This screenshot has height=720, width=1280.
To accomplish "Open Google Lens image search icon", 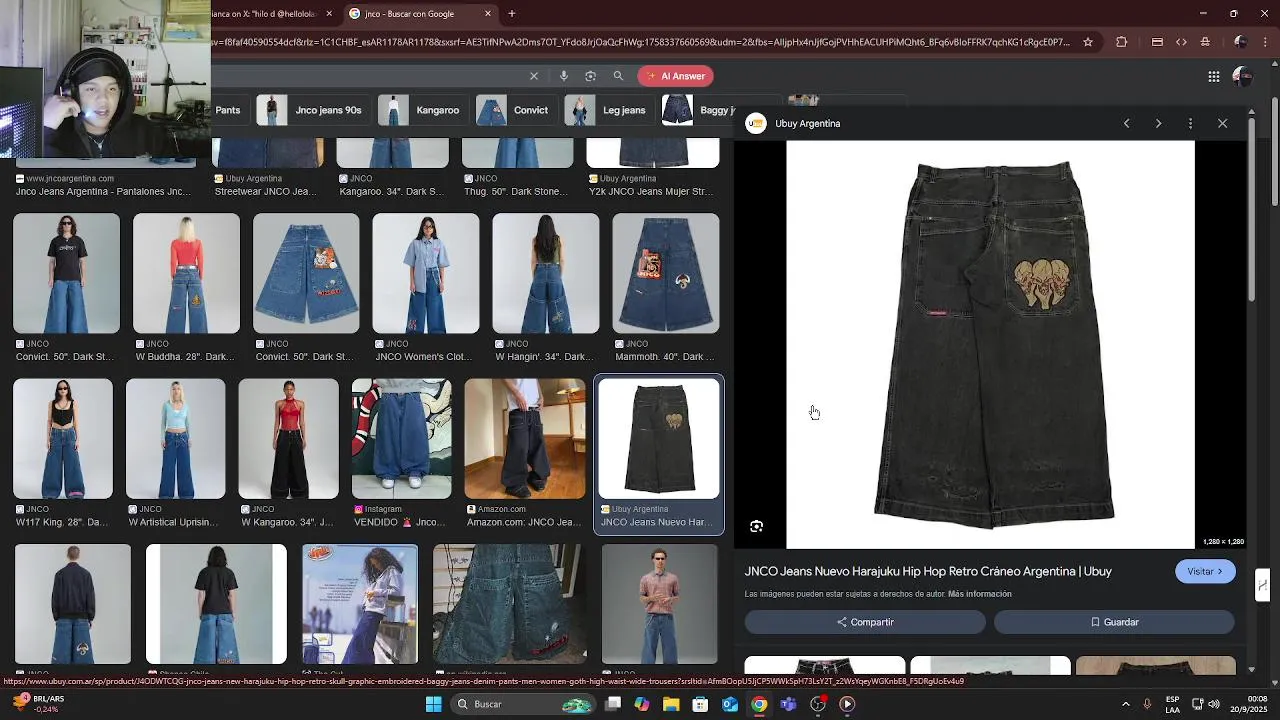I will (590, 76).
